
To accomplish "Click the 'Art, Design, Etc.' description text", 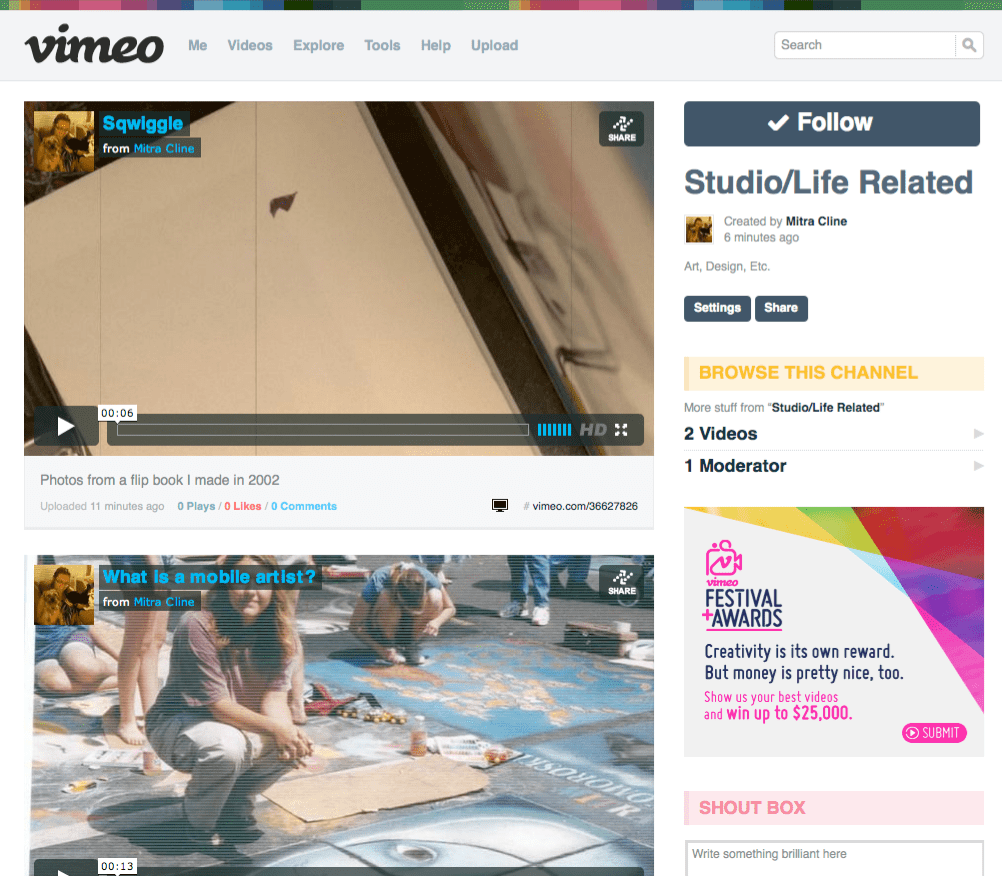I will point(727,266).
